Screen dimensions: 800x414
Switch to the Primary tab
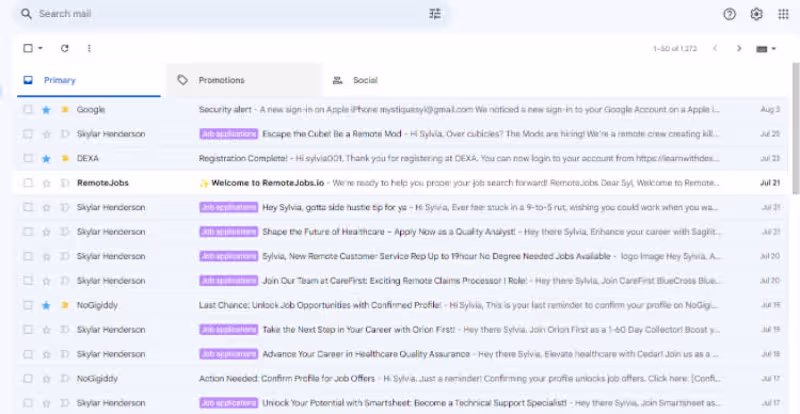tap(89, 80)
